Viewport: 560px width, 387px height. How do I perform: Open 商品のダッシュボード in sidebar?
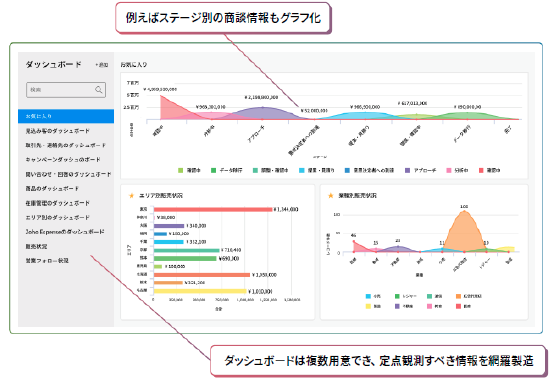tap(52, 189)
